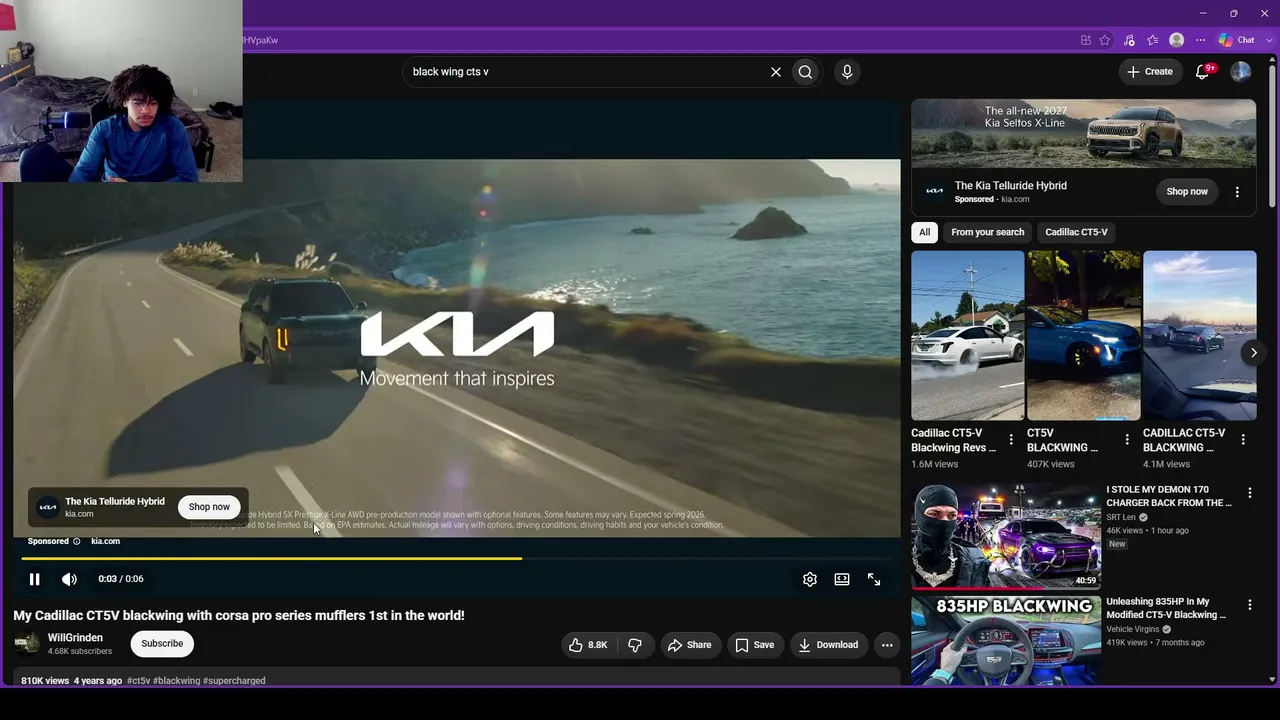Like the video with 8.8K likes
The image size is (1280, 720).
pyautogui.click(x=588, y=645)
